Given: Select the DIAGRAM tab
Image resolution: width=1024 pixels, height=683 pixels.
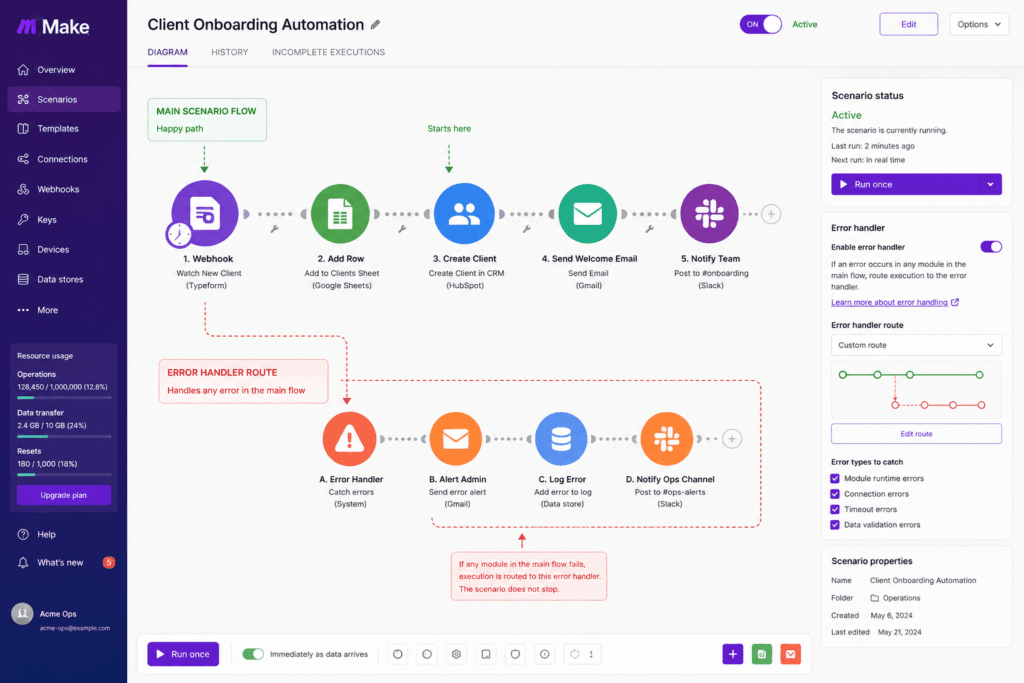Looking at the screenshot, I should click(167, 52).
